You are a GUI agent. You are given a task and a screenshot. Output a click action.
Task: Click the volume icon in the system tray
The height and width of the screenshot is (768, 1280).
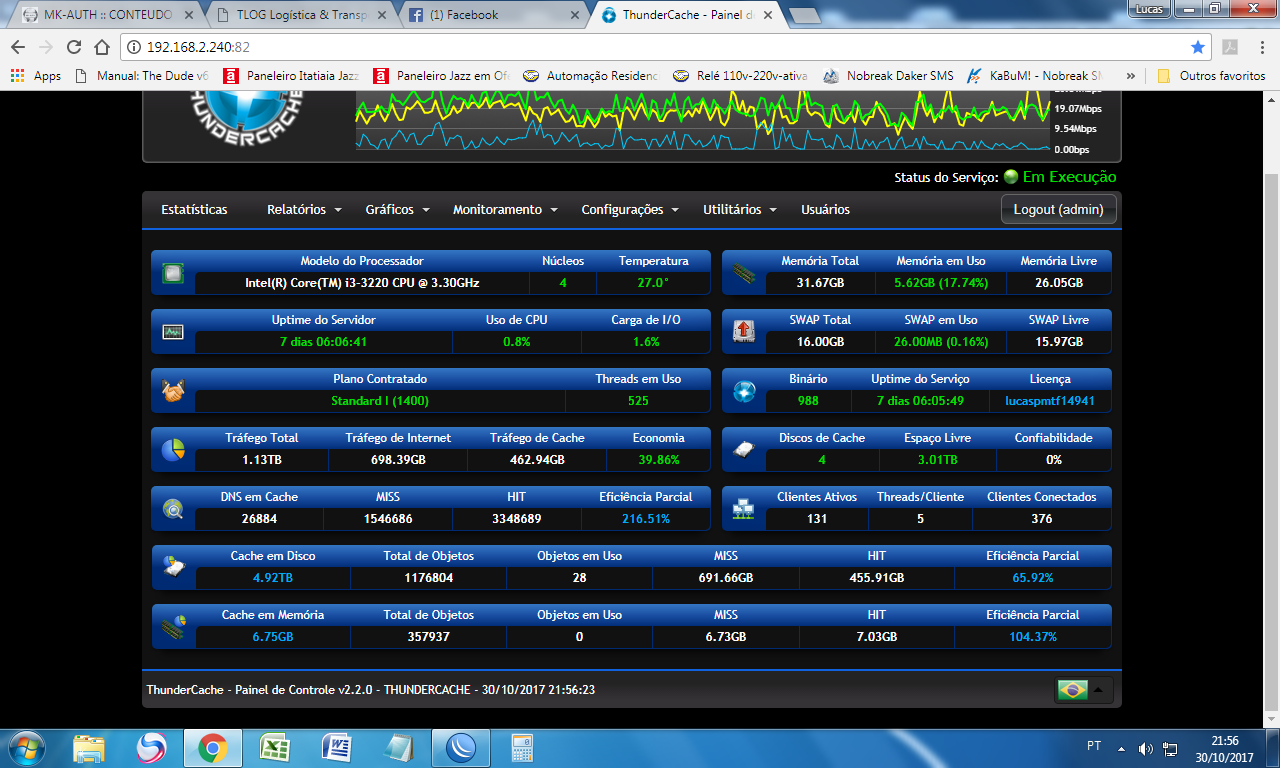click(1145, 749)
